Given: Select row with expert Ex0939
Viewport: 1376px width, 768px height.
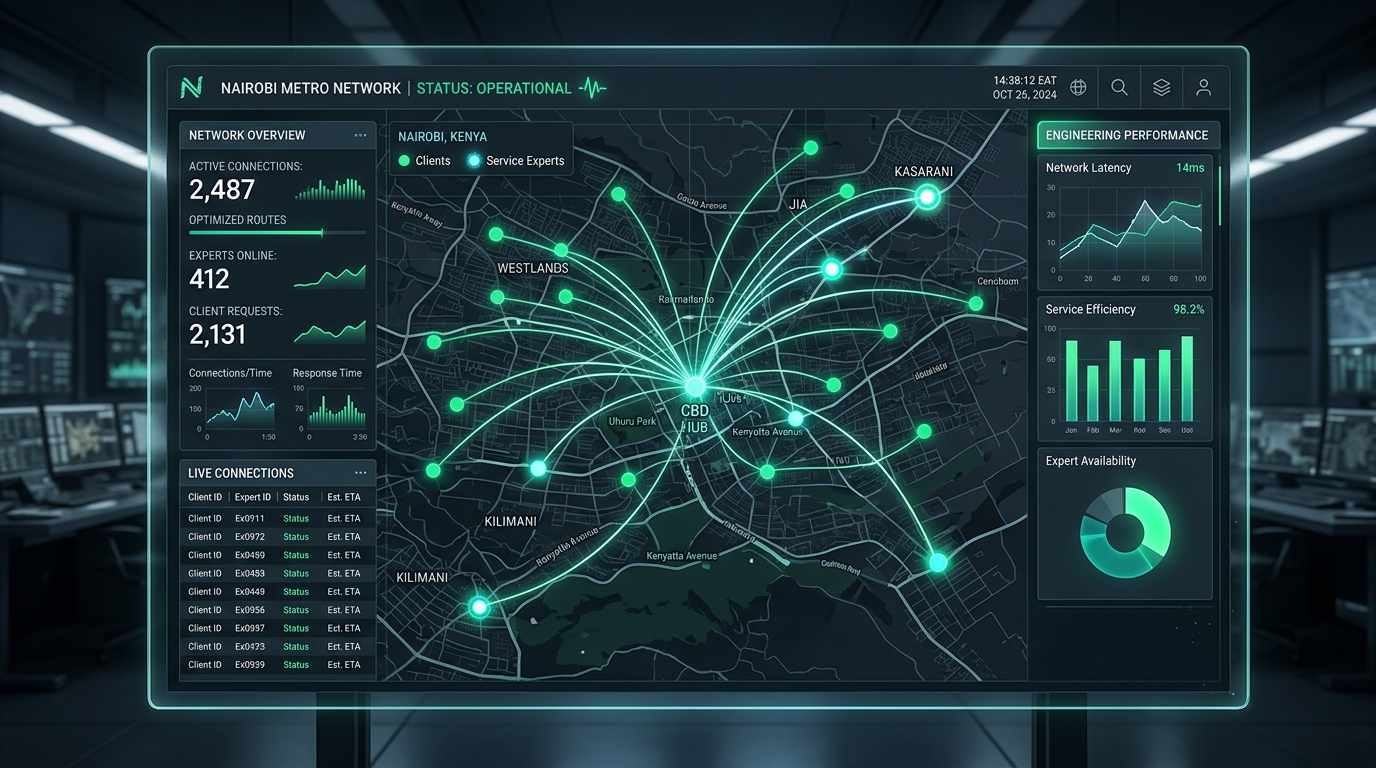Looking at the screenshot, I should (x=277, y=664).
